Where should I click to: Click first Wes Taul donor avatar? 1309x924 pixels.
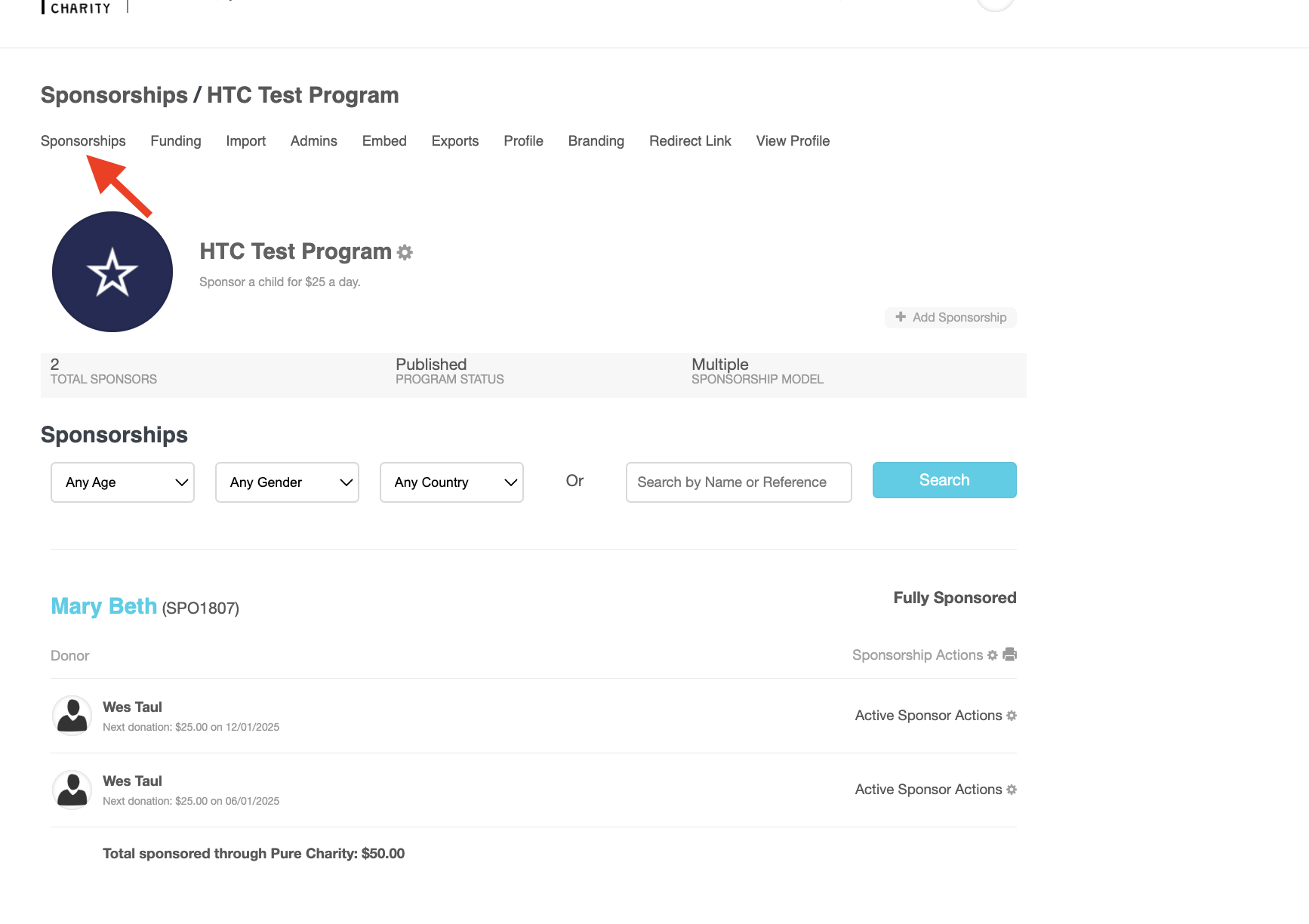point(72,716)
